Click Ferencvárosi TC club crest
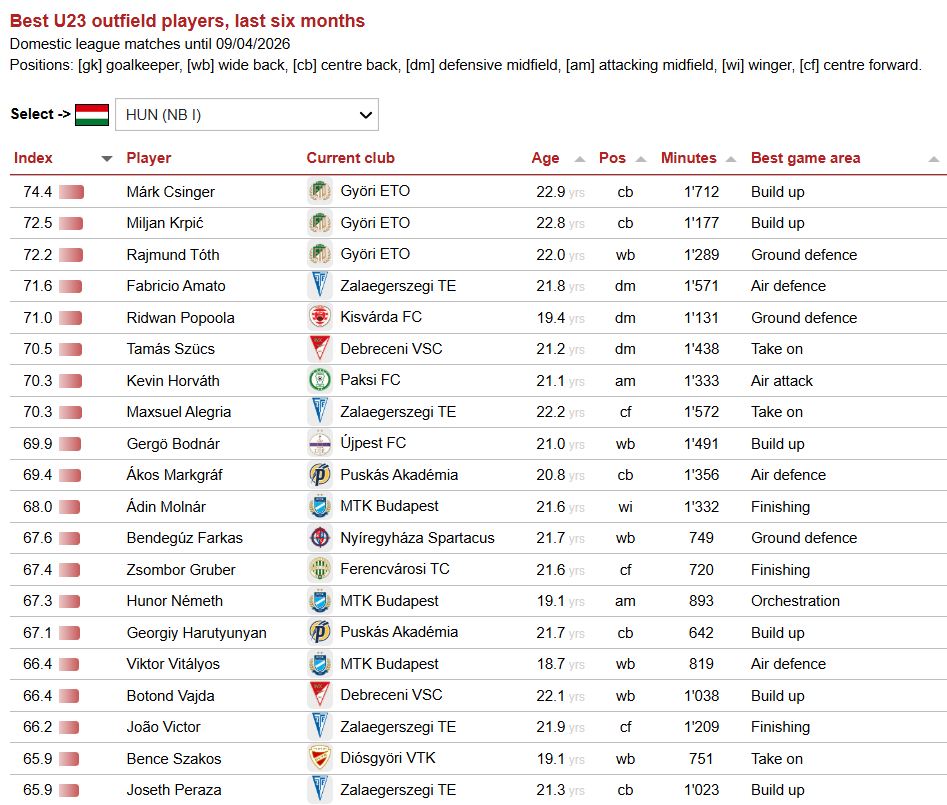This screenshot has height=805, width=947. point(320,569)
